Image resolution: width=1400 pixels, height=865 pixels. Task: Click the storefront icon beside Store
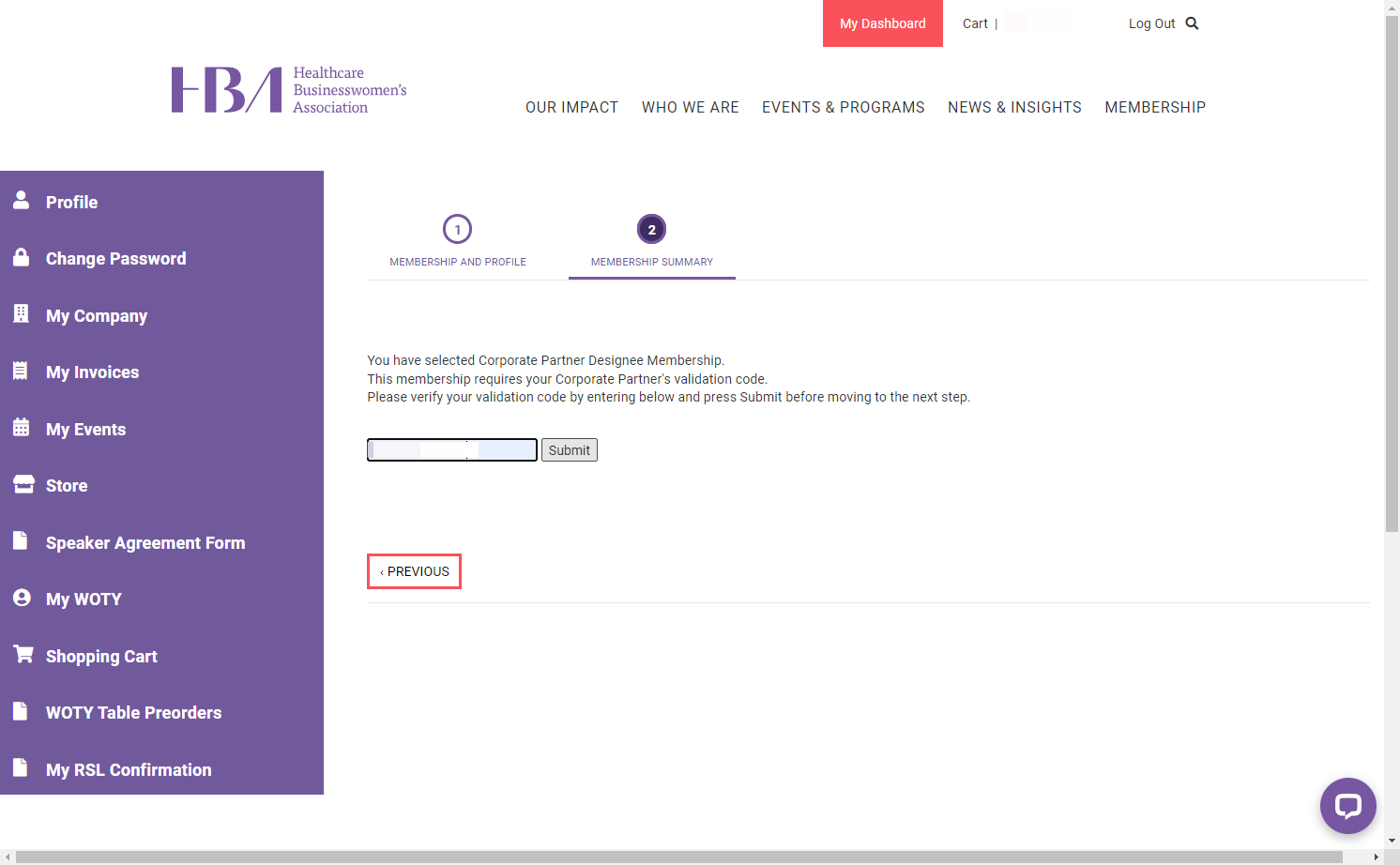click(23, 484)
